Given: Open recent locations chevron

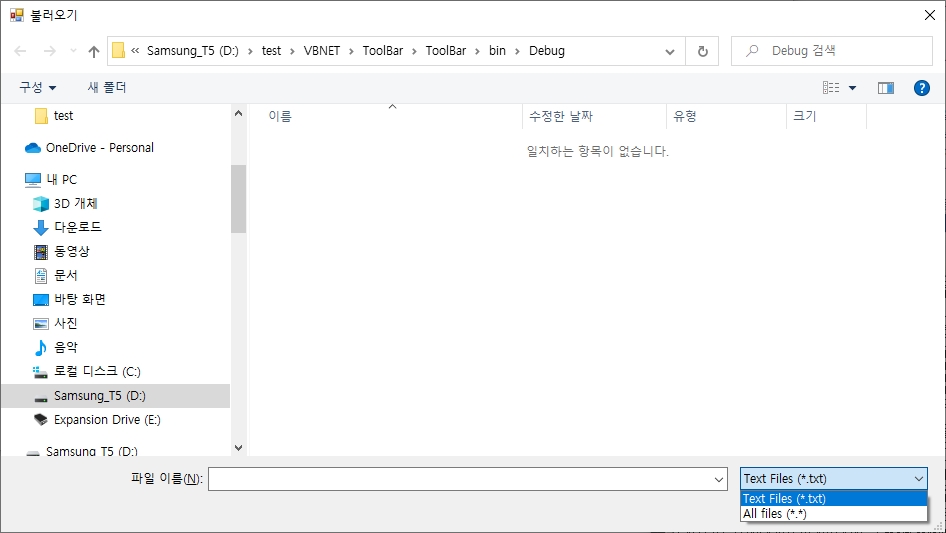Looking at the screenshot, I should pyautogui.click(x=73, y=51).
